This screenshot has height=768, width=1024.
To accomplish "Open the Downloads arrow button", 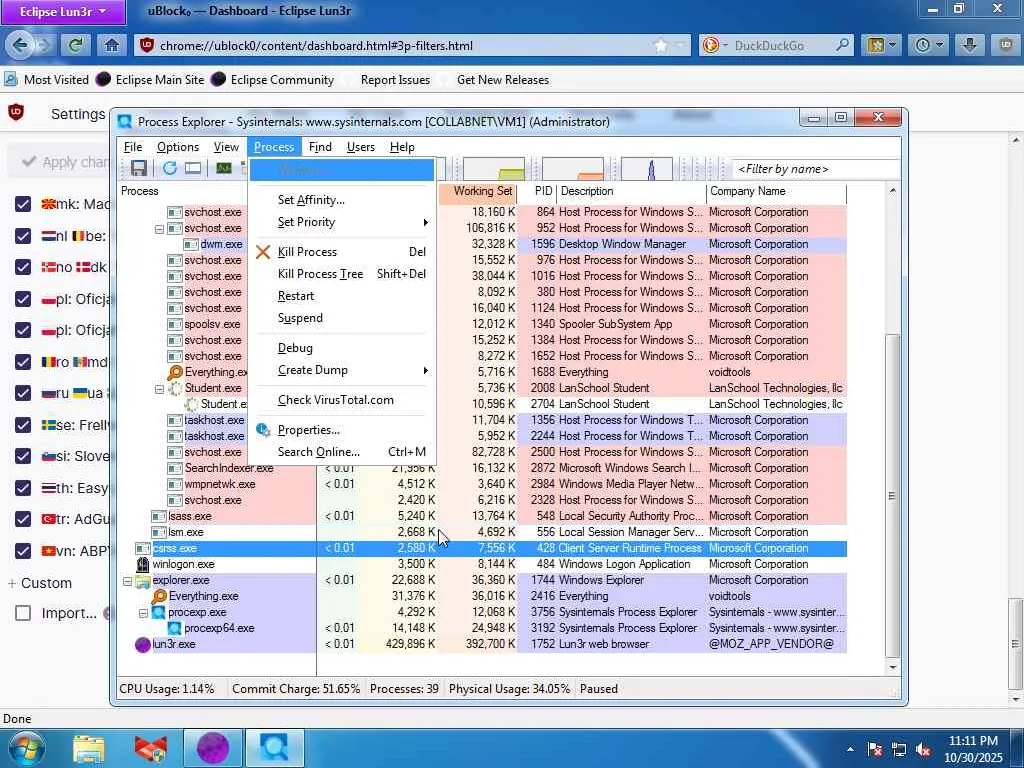I will (x=970, y=45).
